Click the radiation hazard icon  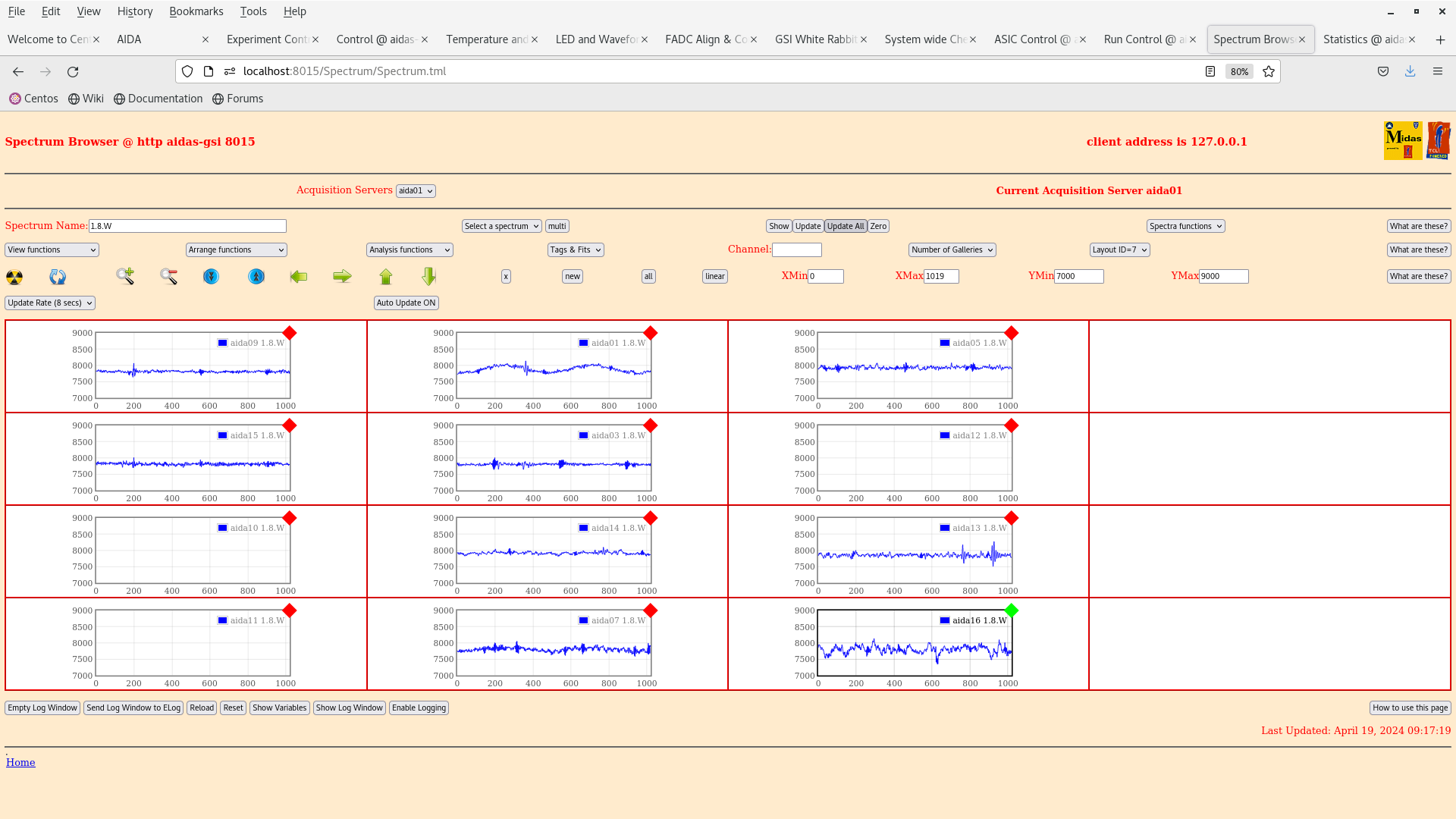tap(14, 277)
